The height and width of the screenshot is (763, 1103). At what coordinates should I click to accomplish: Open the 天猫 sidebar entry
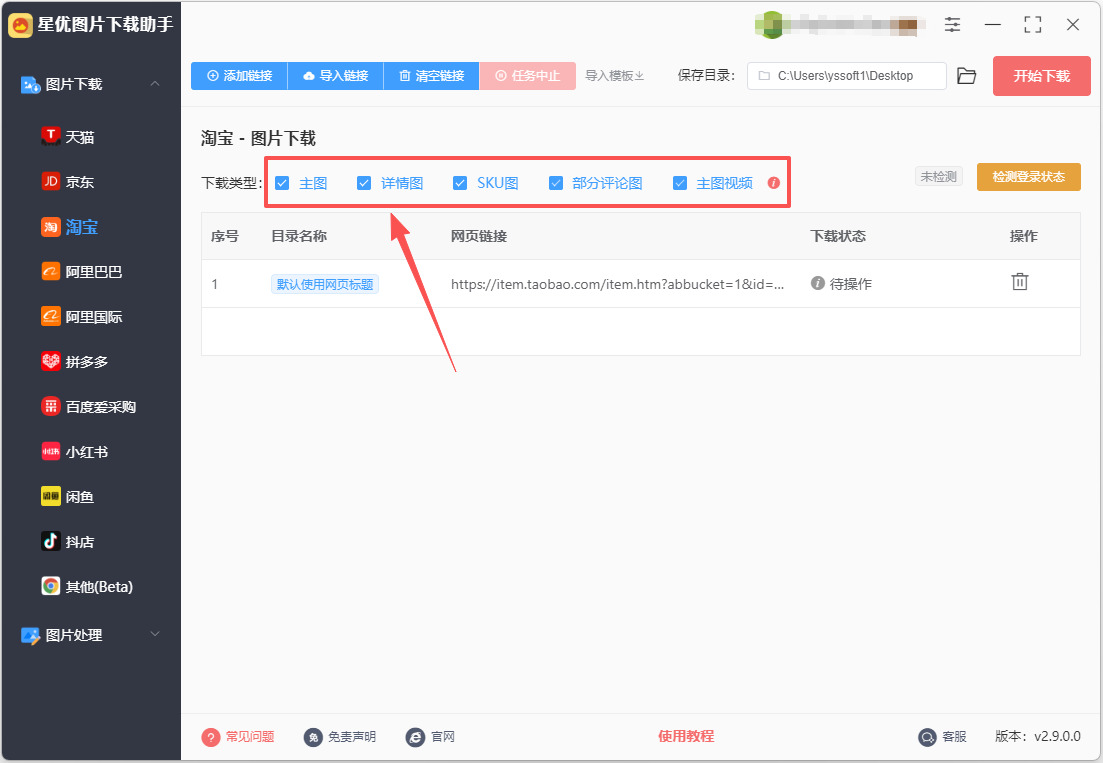68,137
